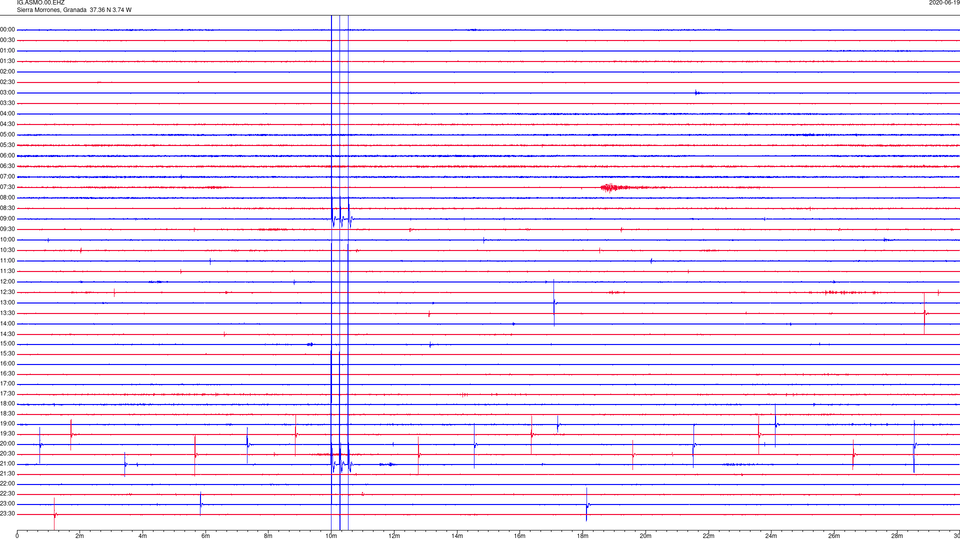Select the 06:00 trace time label

pos(7,156)
